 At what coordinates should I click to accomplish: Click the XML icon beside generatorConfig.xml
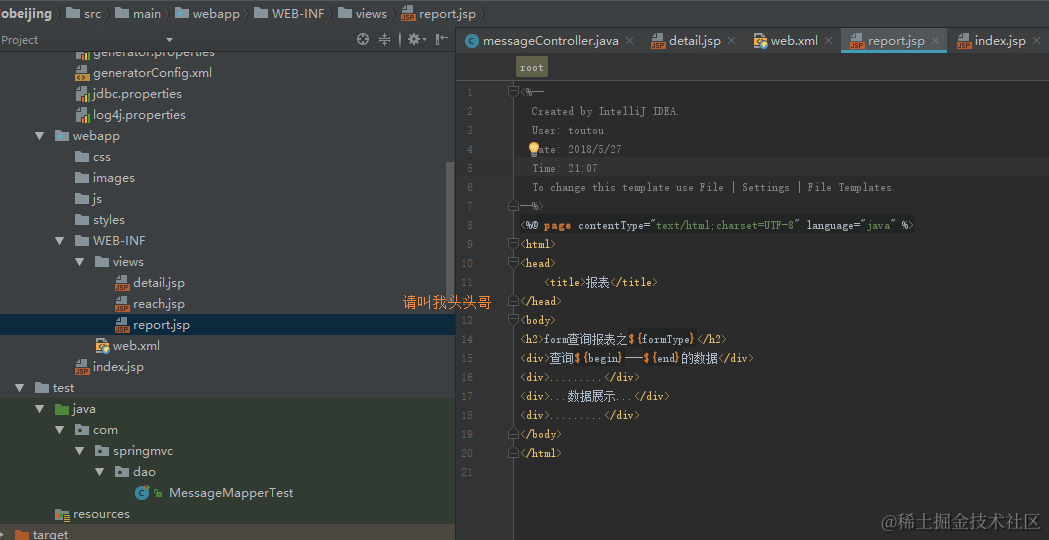[82, 73]
